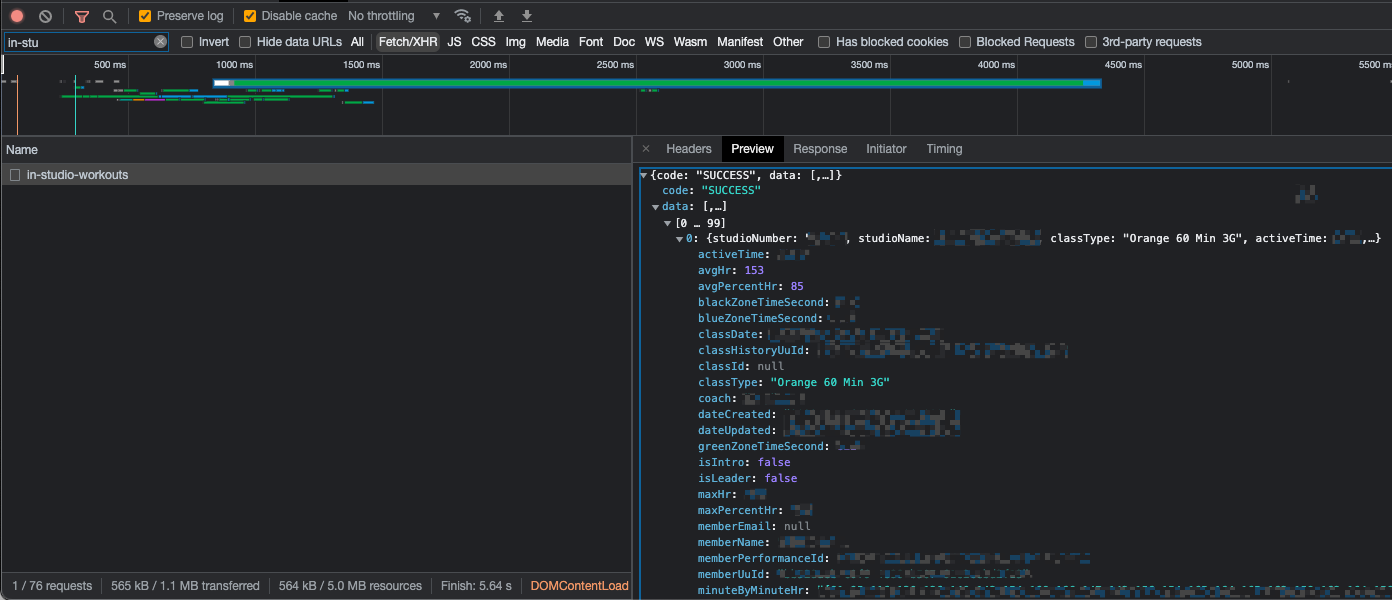The height and width of the screenshot is (600, 1392).
Task: Toggle the Preserve log checkbox
Action: point(145,16)
